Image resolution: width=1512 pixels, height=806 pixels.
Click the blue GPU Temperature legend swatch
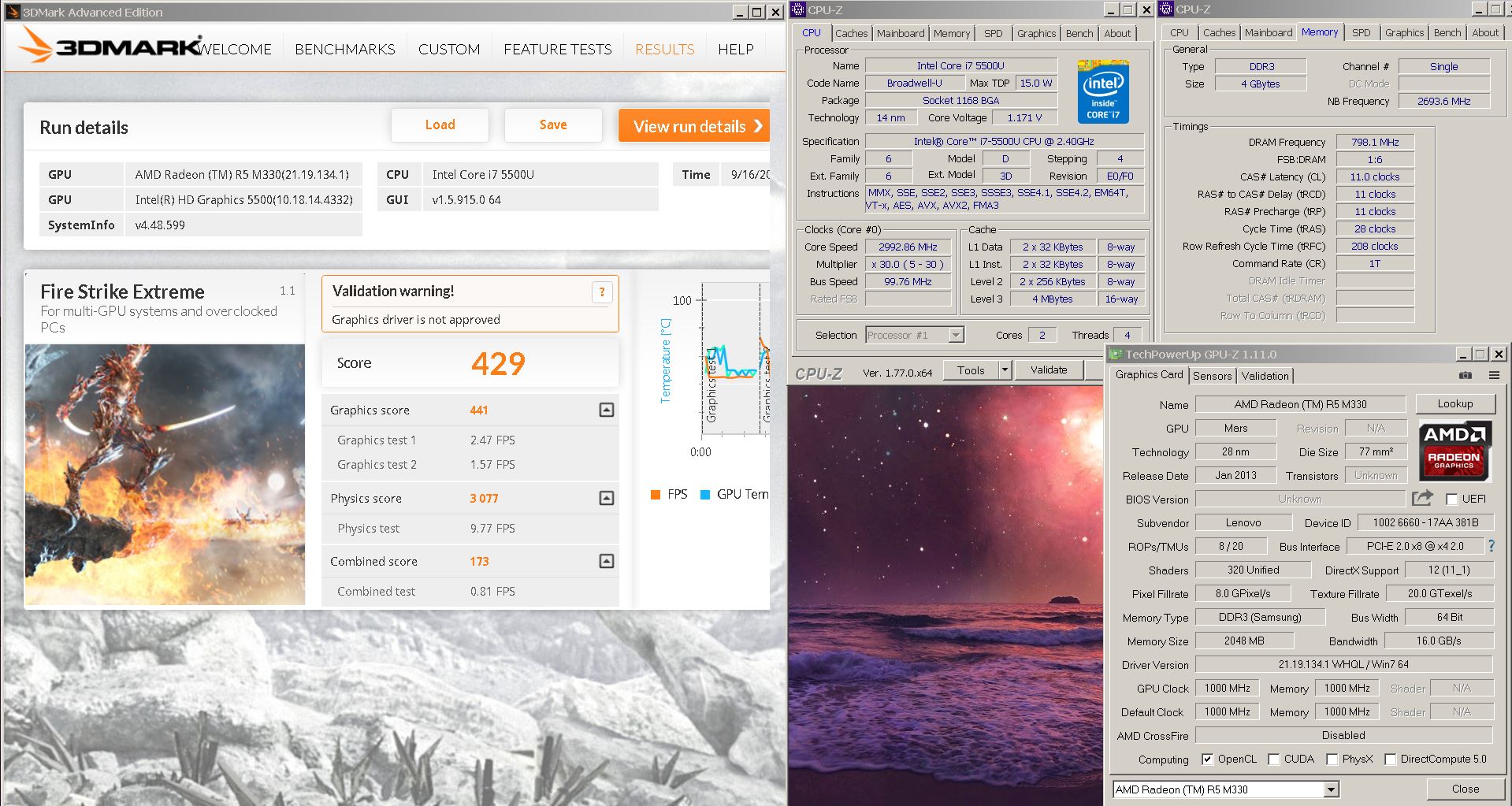[705, 495]
